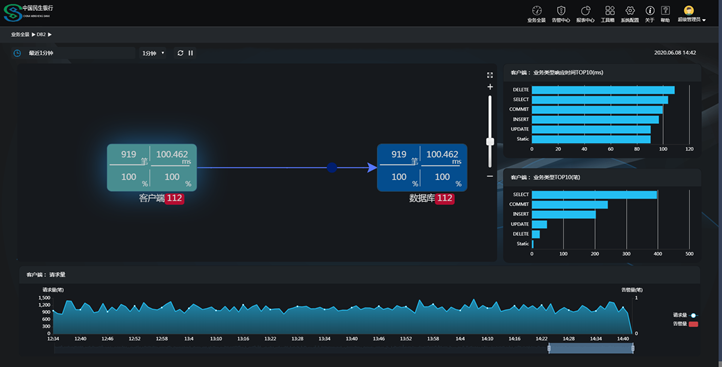This screenshot has height=367, width=722.
Task: Click the right handle of the timeline range
Action: point(633,349)
